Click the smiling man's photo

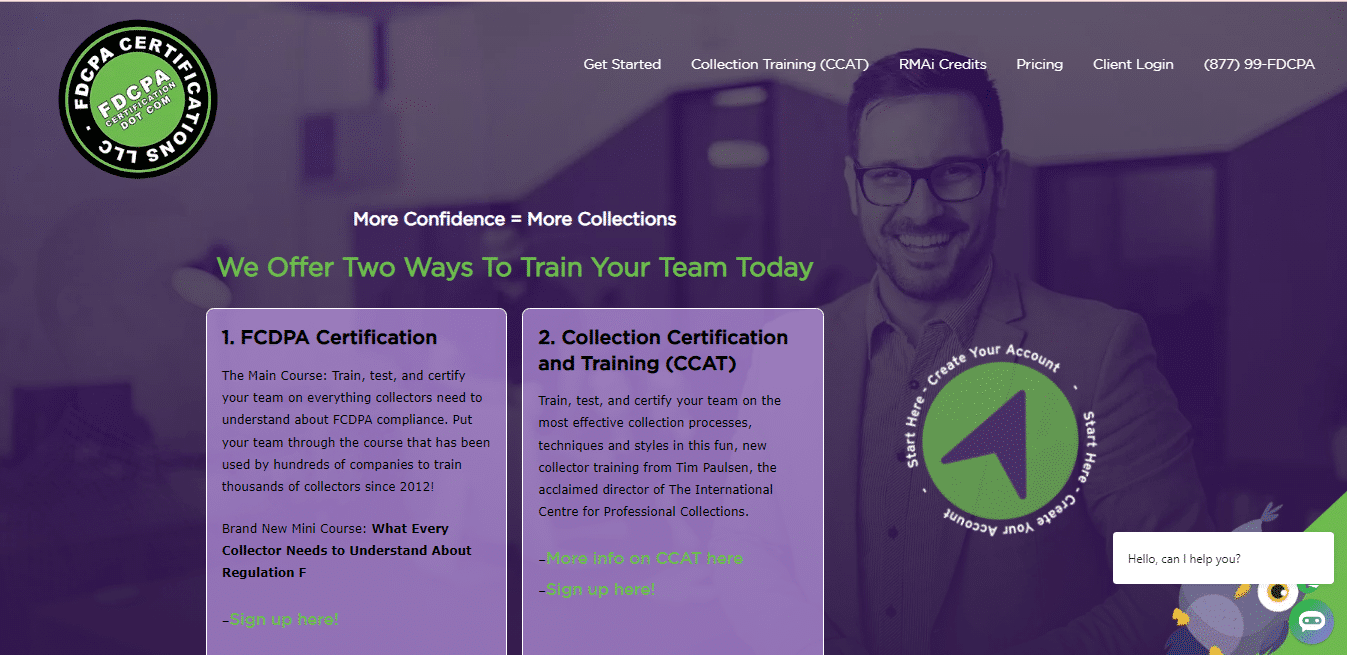(x=930, y=200)
